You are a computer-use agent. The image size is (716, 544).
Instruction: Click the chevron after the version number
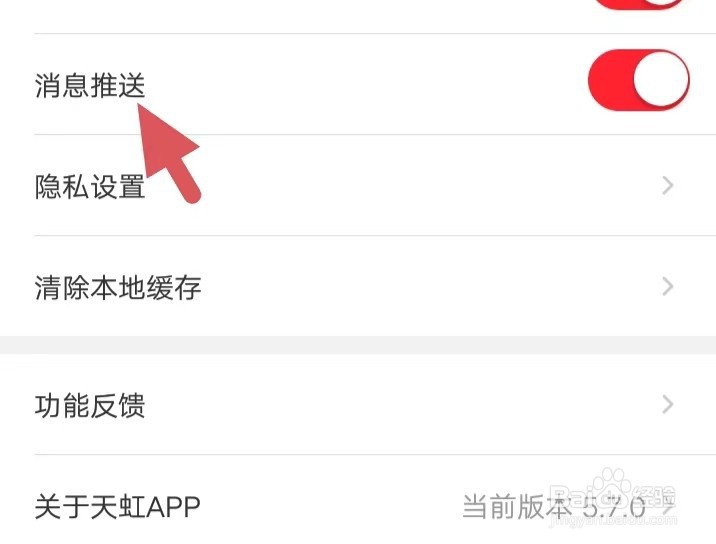(x=668, y=506)
